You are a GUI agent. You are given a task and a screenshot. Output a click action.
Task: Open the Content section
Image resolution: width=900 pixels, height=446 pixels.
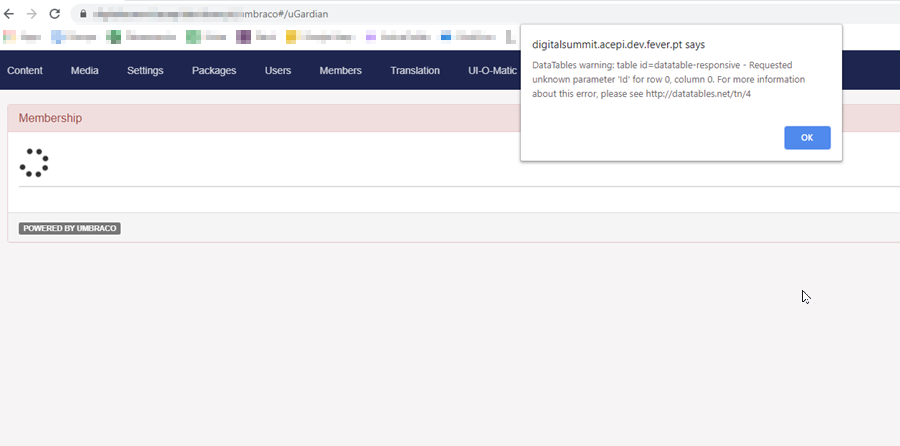[25, 71]
